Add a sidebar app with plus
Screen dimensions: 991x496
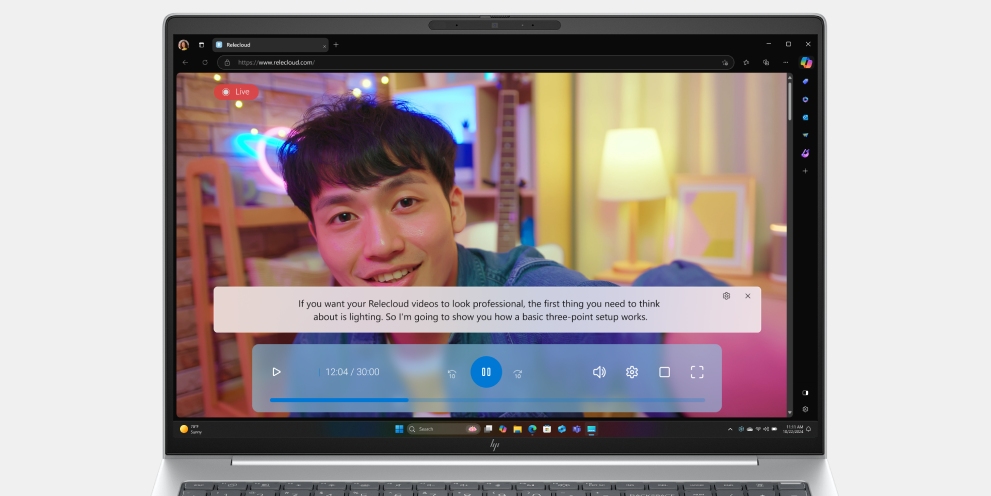(x=805, y=171)
